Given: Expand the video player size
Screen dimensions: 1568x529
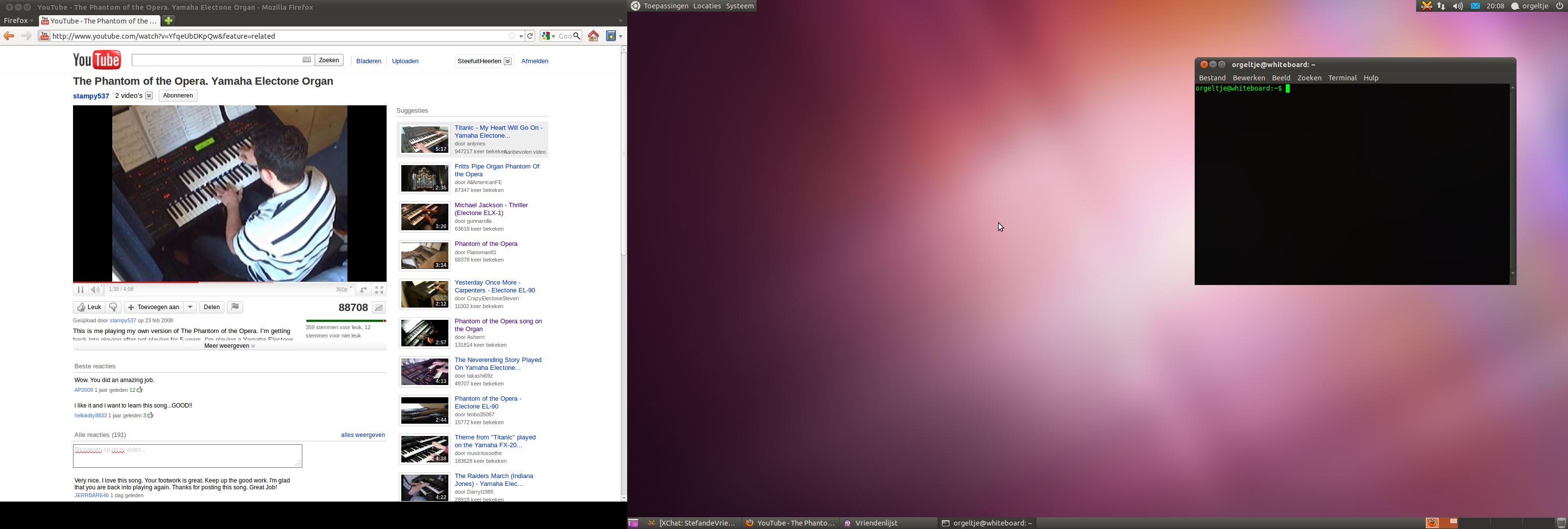Looking at the screenshot, I should 363,290.
